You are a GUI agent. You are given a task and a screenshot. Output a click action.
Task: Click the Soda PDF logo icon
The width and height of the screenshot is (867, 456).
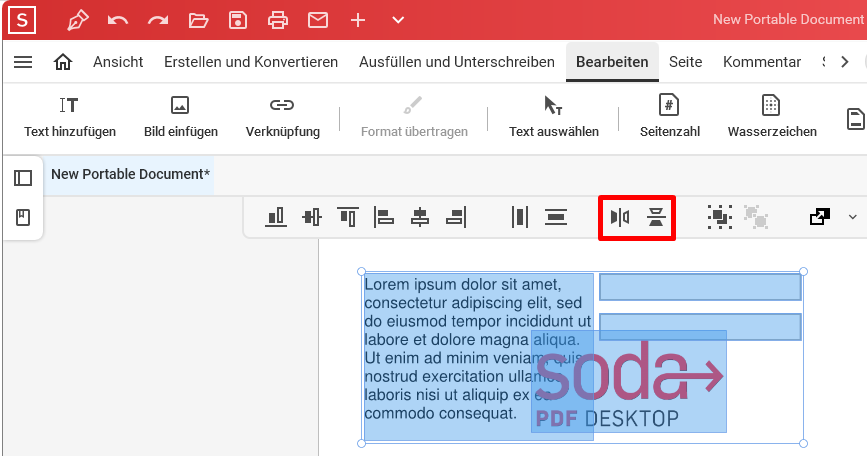[x=22, y=20]
